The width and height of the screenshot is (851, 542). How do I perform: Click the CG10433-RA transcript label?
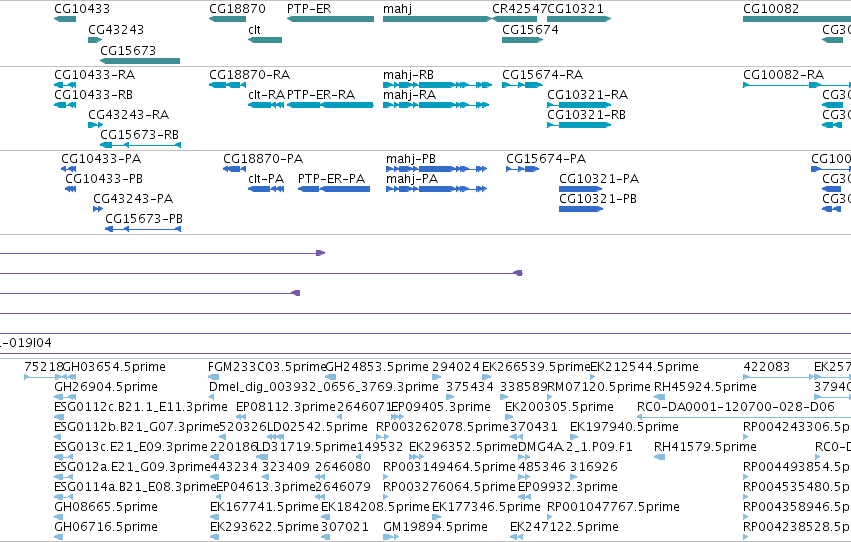click(x=94, y=74)
